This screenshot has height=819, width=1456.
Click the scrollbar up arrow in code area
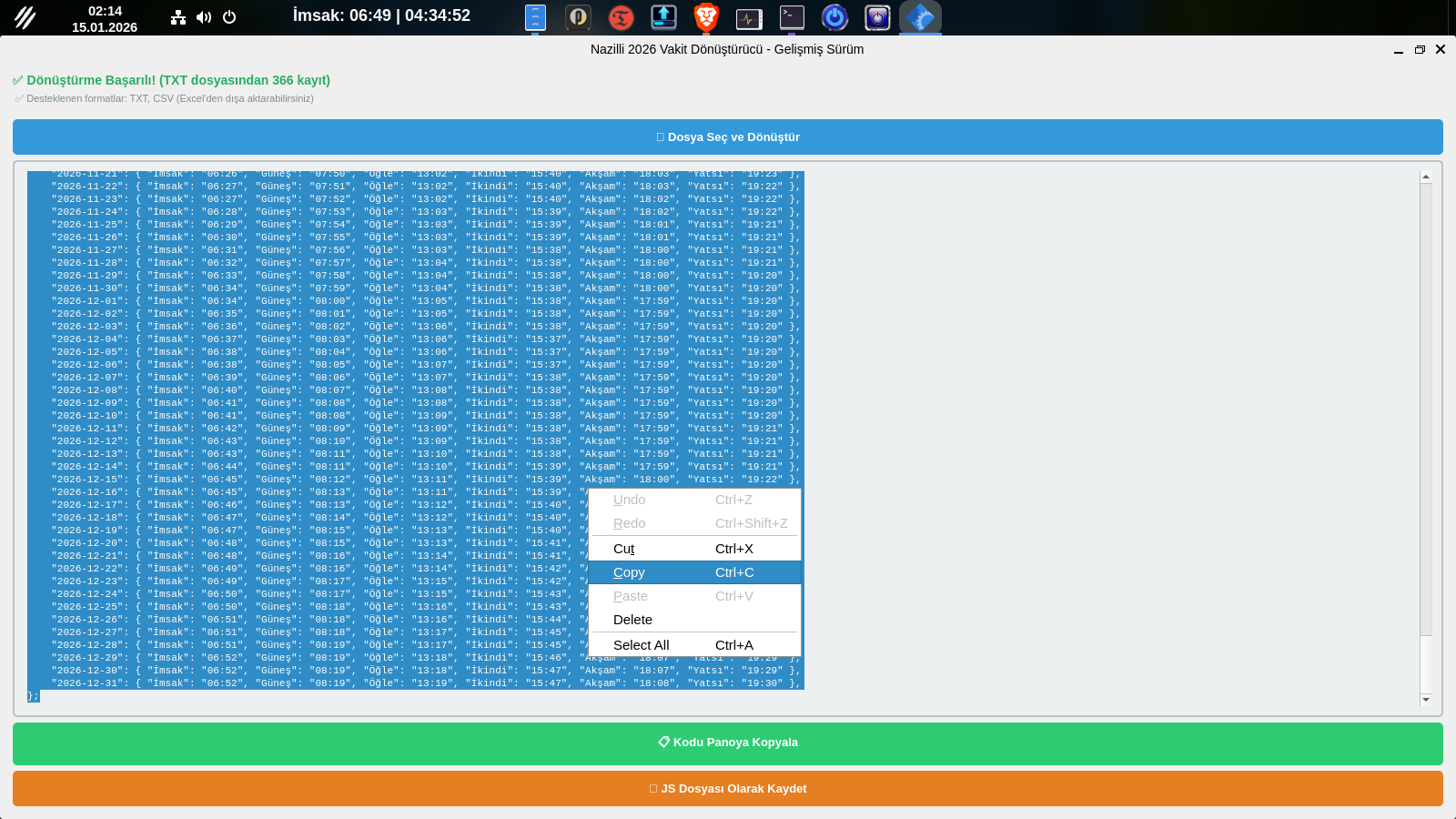(x=1426, y=177)
